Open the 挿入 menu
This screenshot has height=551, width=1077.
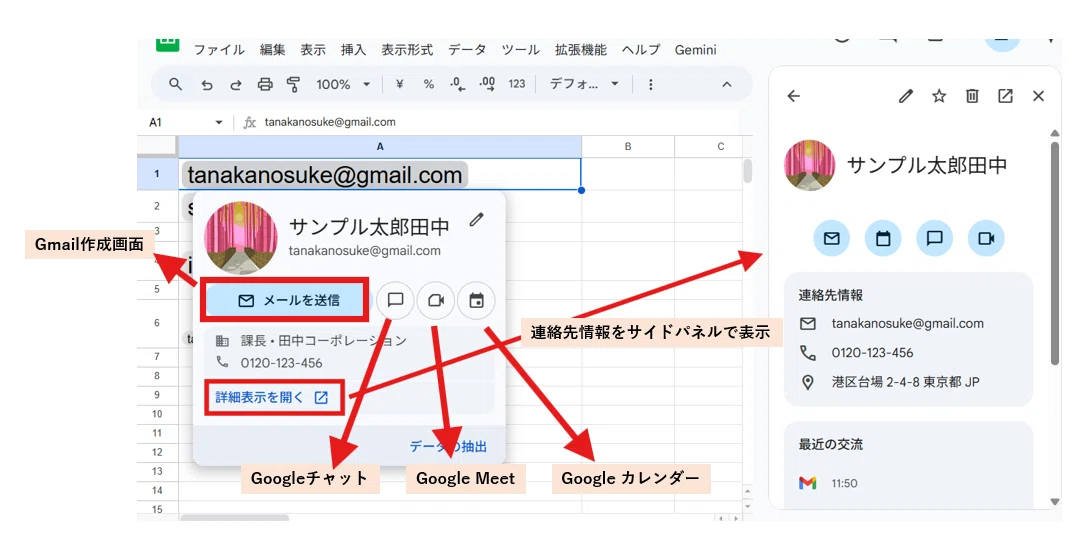pyautogui.click(x=353, y=49)
